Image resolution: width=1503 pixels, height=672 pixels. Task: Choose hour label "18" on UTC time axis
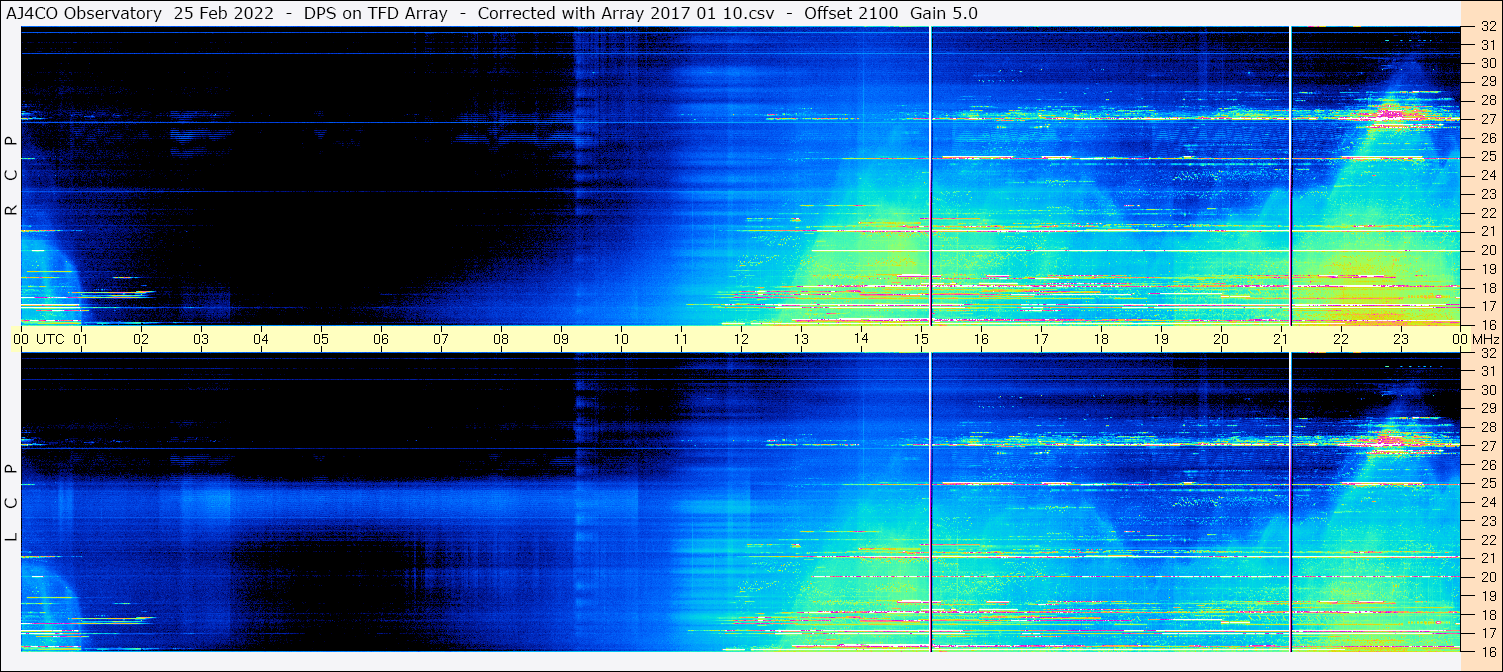1101,339
